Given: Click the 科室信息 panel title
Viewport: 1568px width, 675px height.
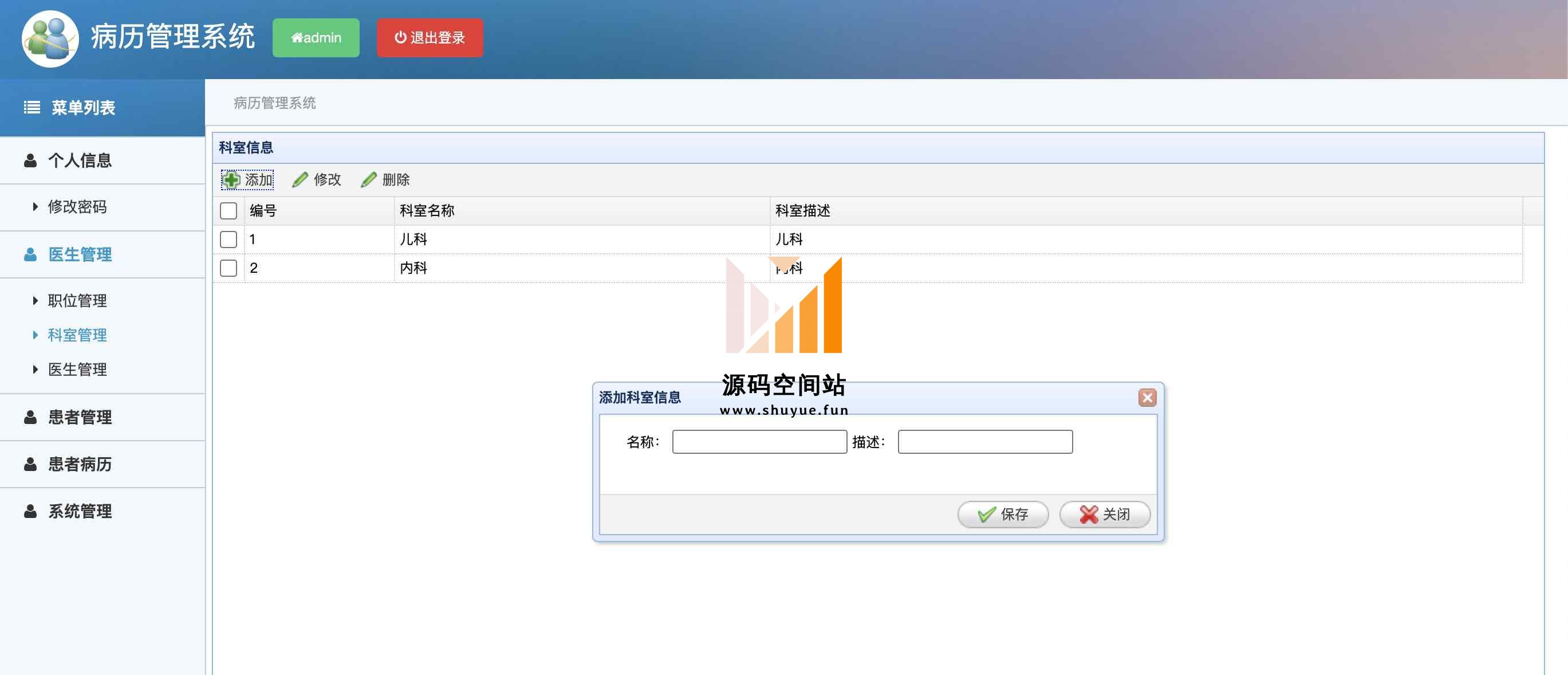Looking at the screenshot, I should point(246,147).
